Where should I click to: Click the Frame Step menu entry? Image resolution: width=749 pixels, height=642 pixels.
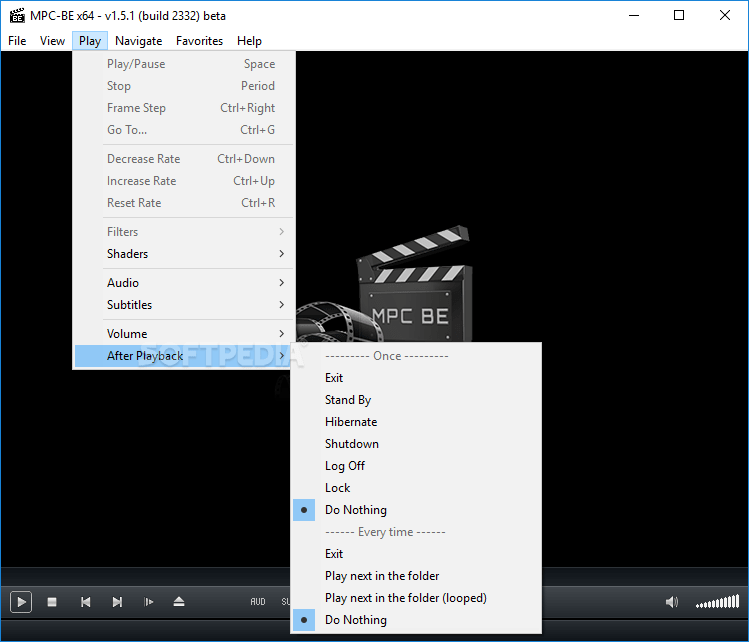click(x=184, y=108)
